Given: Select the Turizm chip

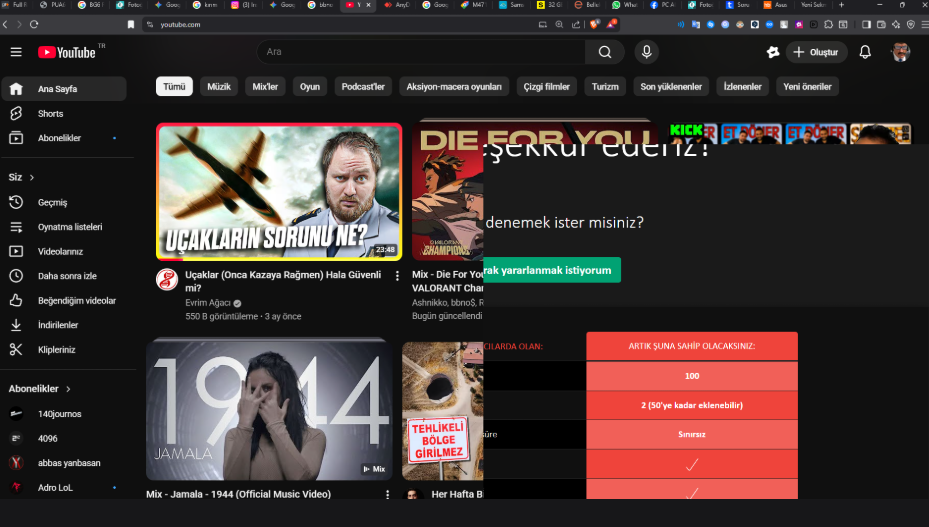Looking at the screenshot, I should pyautogui.click(x=605, y=87).
